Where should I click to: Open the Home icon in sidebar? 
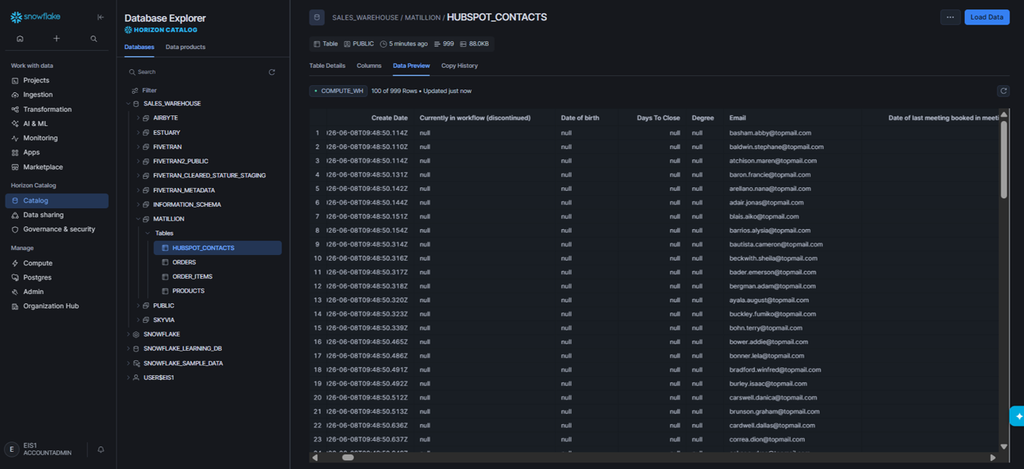(20, 39)
